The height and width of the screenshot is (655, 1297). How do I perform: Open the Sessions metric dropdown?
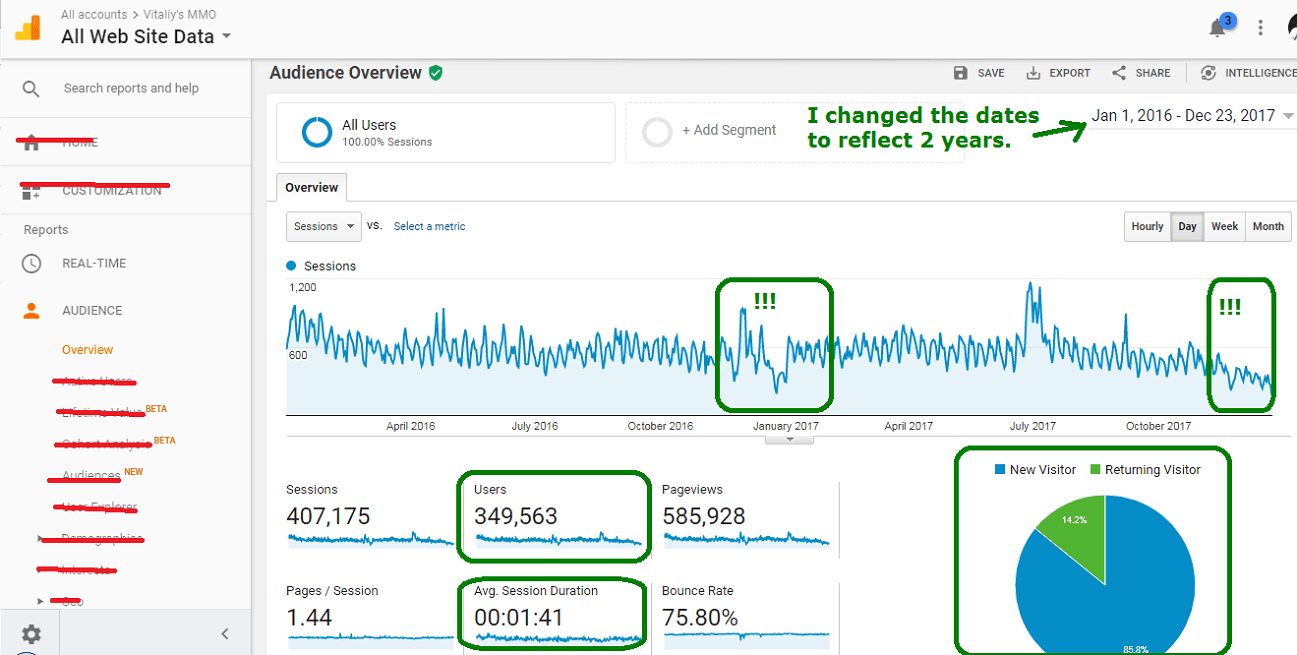[324, 227]
